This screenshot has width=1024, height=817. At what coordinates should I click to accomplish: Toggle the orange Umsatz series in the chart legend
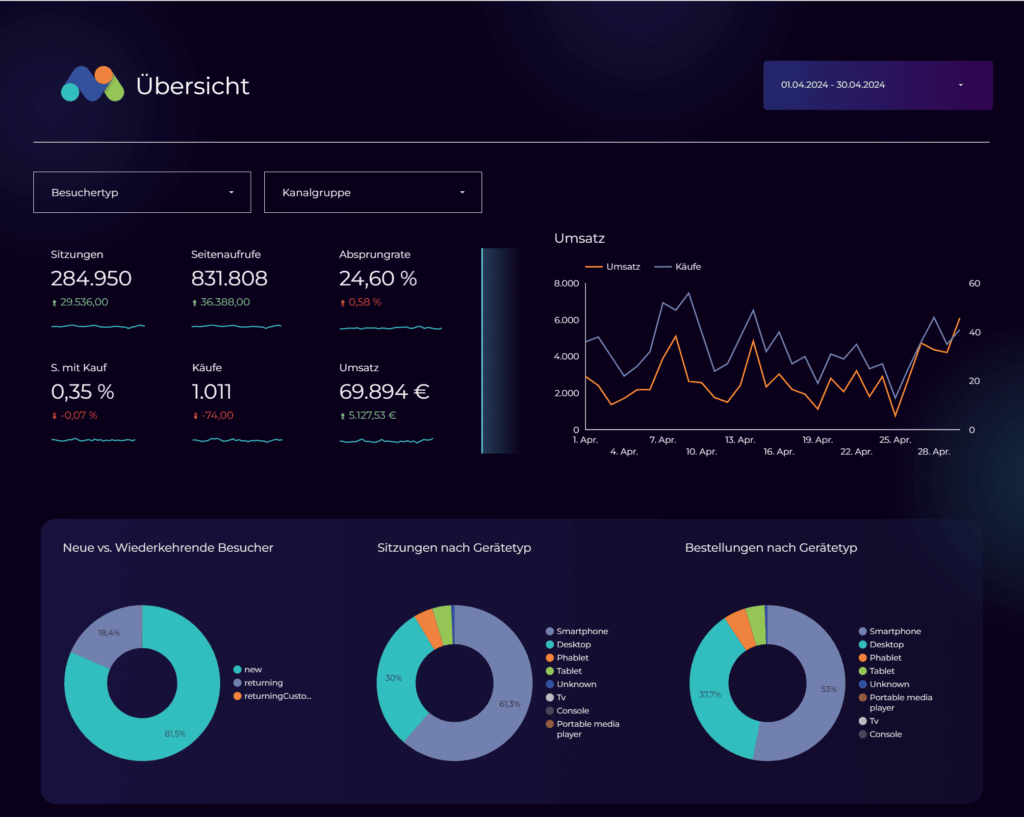coord(612,267)
